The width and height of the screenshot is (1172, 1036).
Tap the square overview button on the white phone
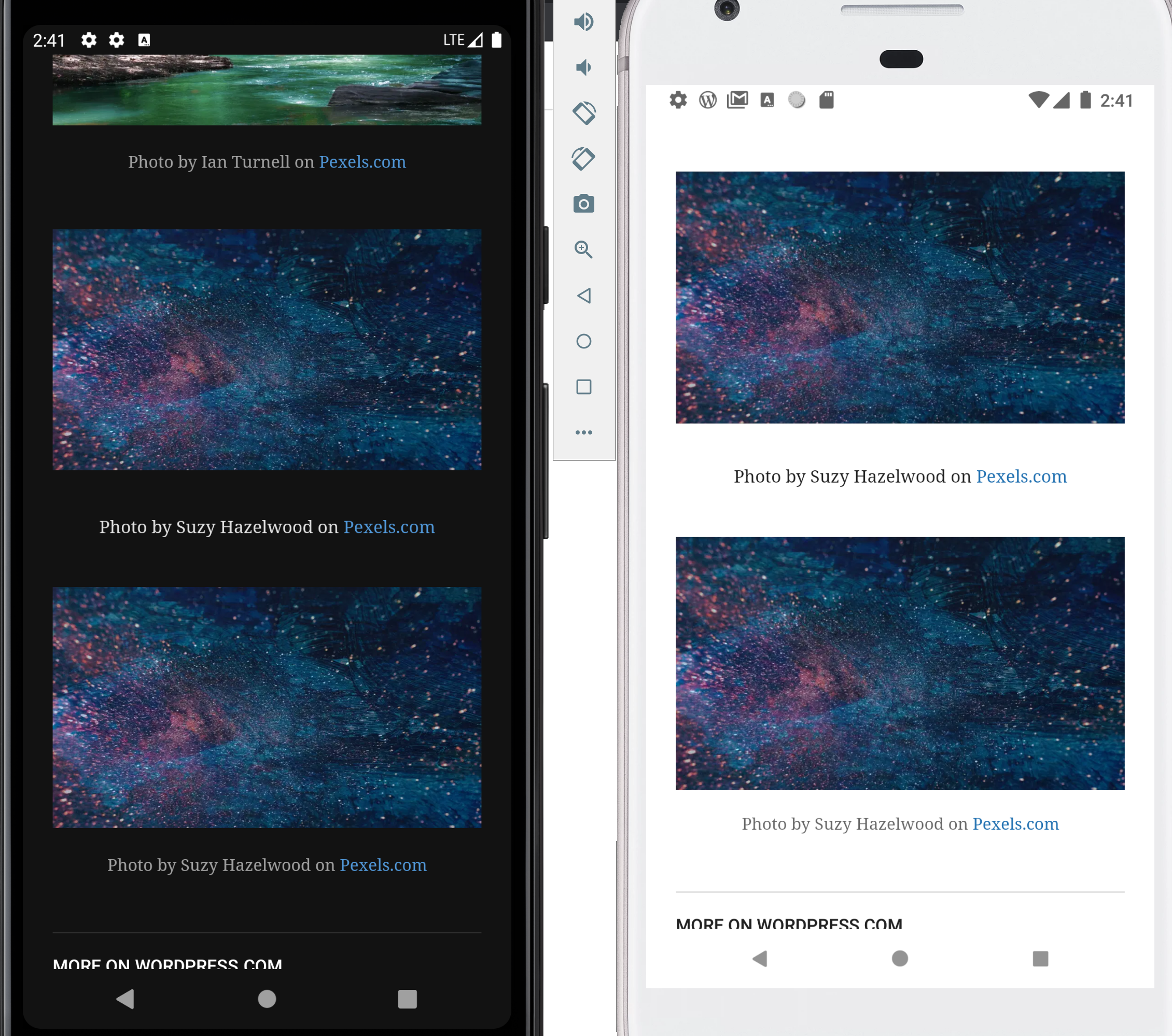pos(1040,958)
